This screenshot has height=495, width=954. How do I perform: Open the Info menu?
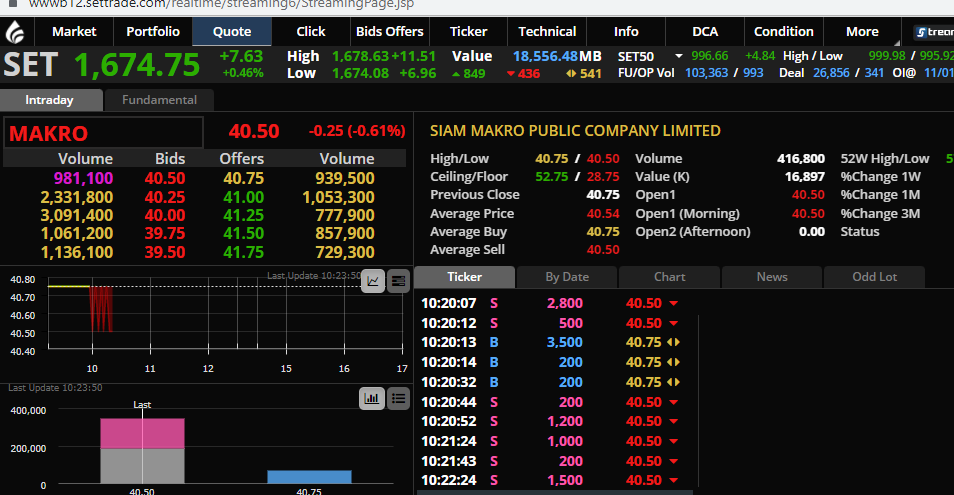click(626, 32)
